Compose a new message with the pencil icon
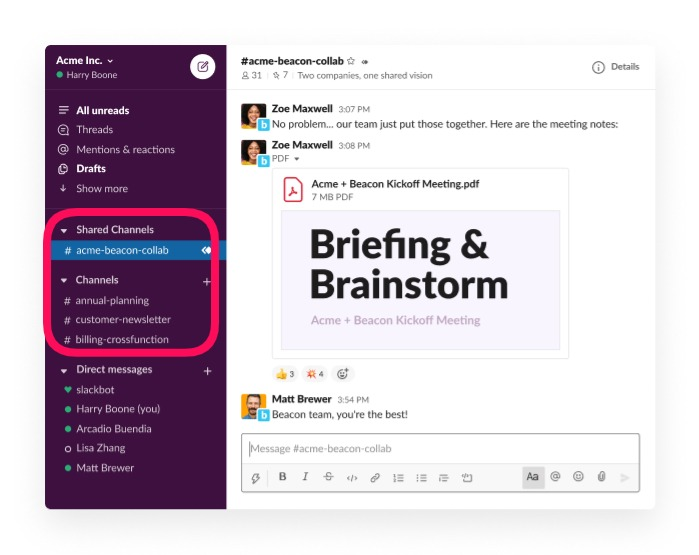Viewport: 699px width, 555px height. (x=202, y=67)
